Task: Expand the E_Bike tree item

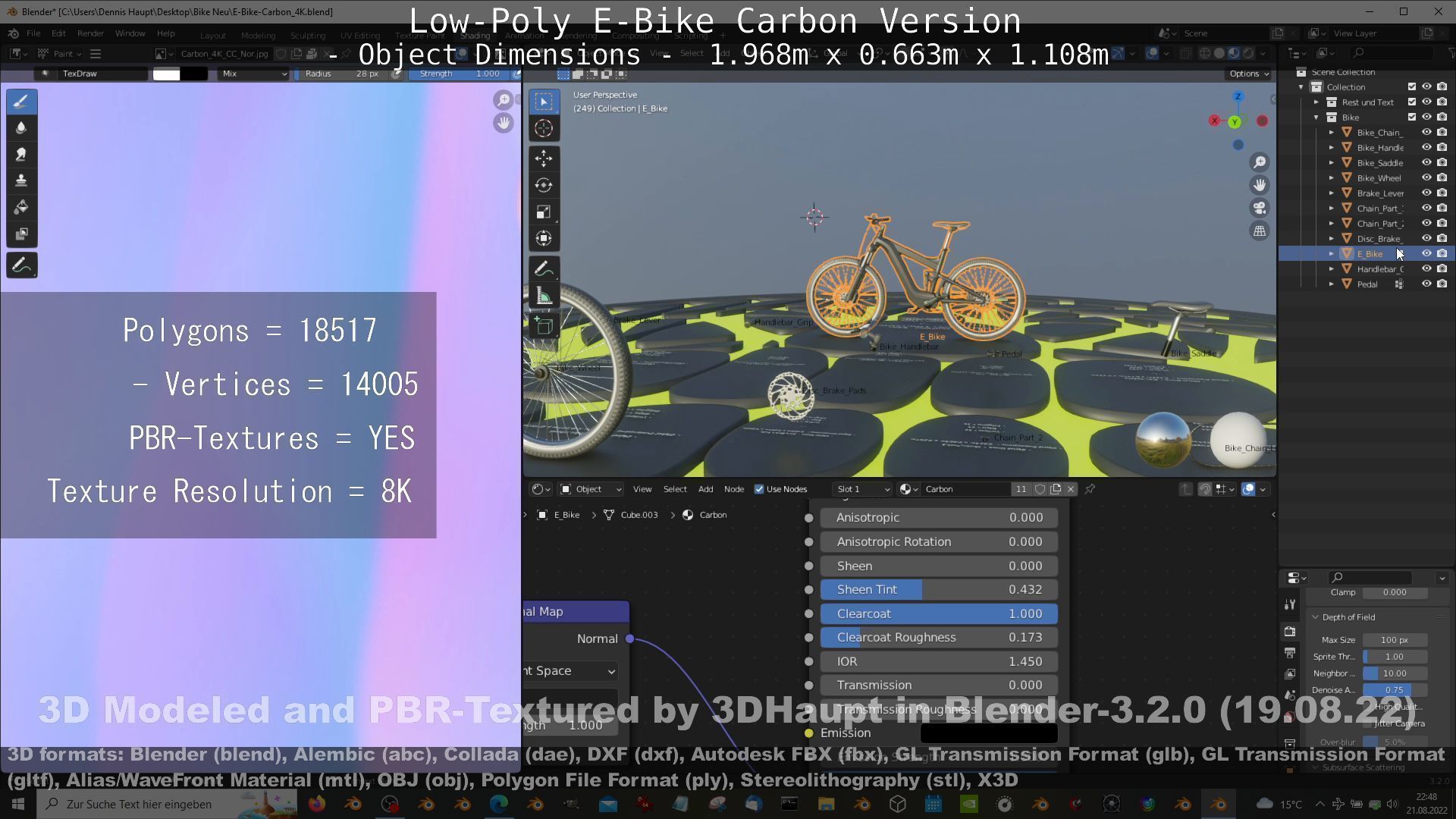Action: click(x=1332, y=254)
